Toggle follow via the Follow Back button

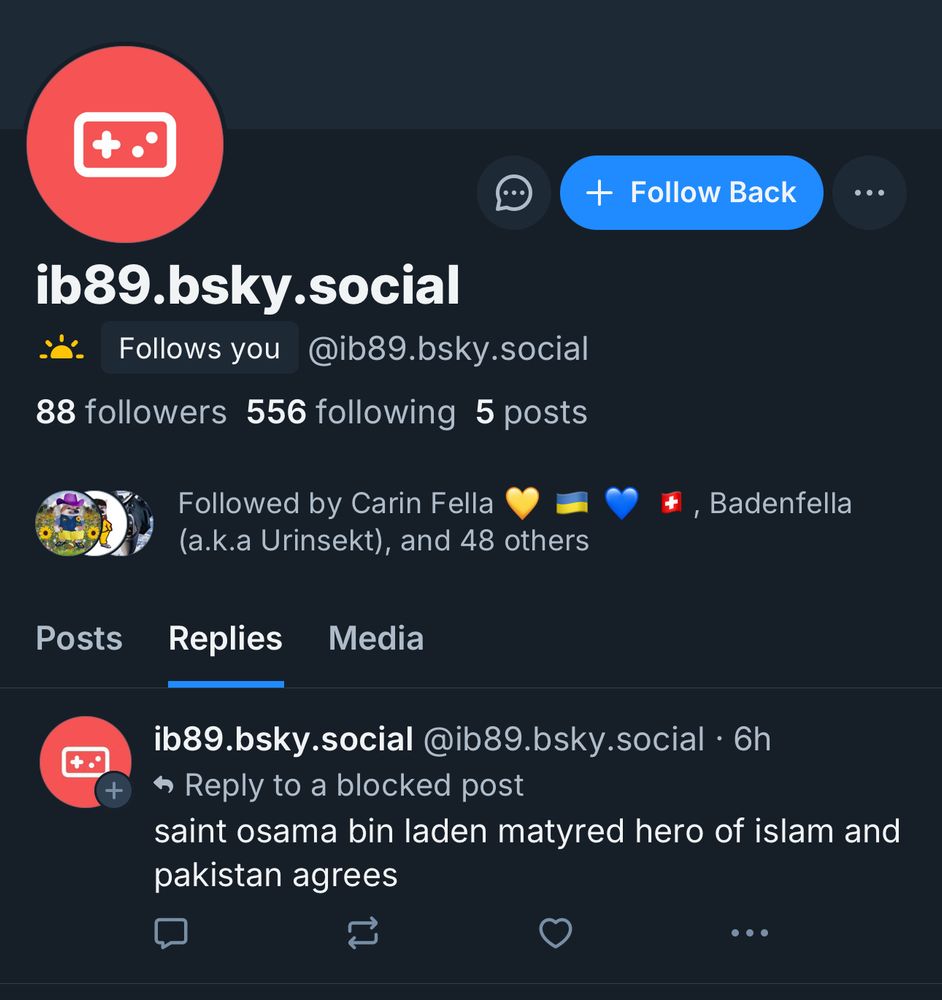coord(691,193)
